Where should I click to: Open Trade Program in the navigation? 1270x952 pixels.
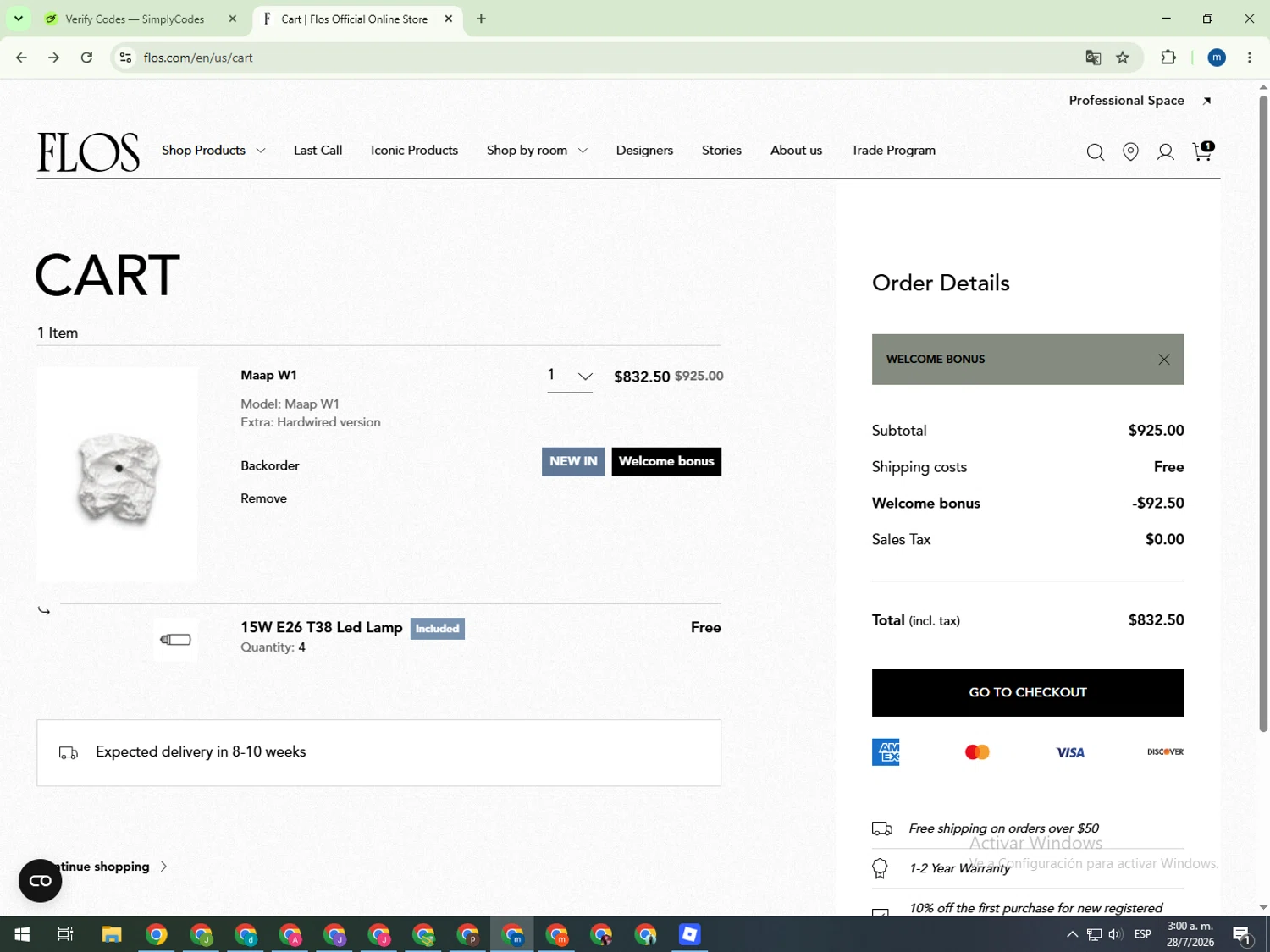click(893, 151)
